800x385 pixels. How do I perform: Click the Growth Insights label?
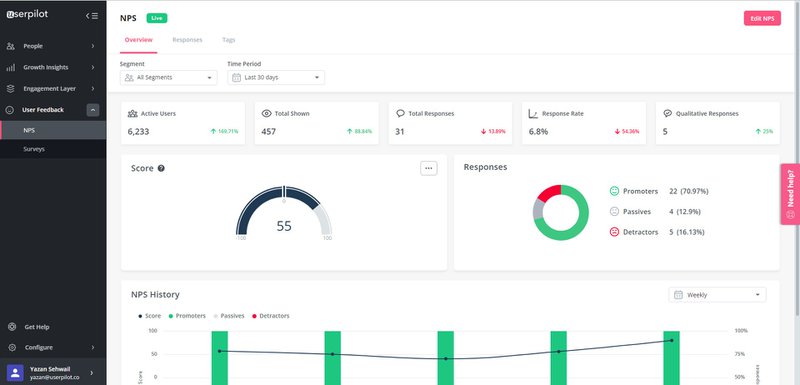(45, 67)
